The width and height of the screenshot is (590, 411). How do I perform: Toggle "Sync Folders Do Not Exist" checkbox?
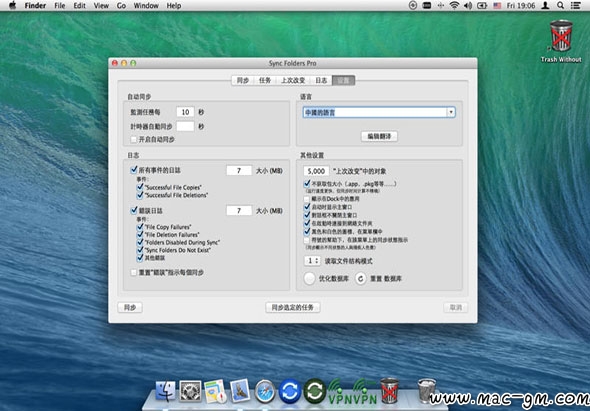(140, 250)
